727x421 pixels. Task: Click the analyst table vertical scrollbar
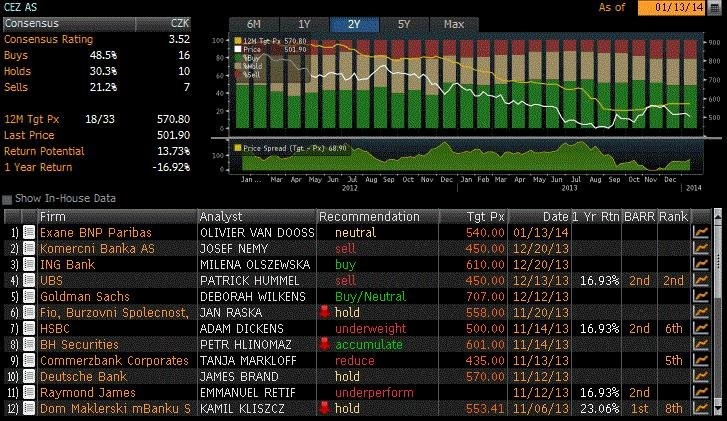[x=718, y=313]
